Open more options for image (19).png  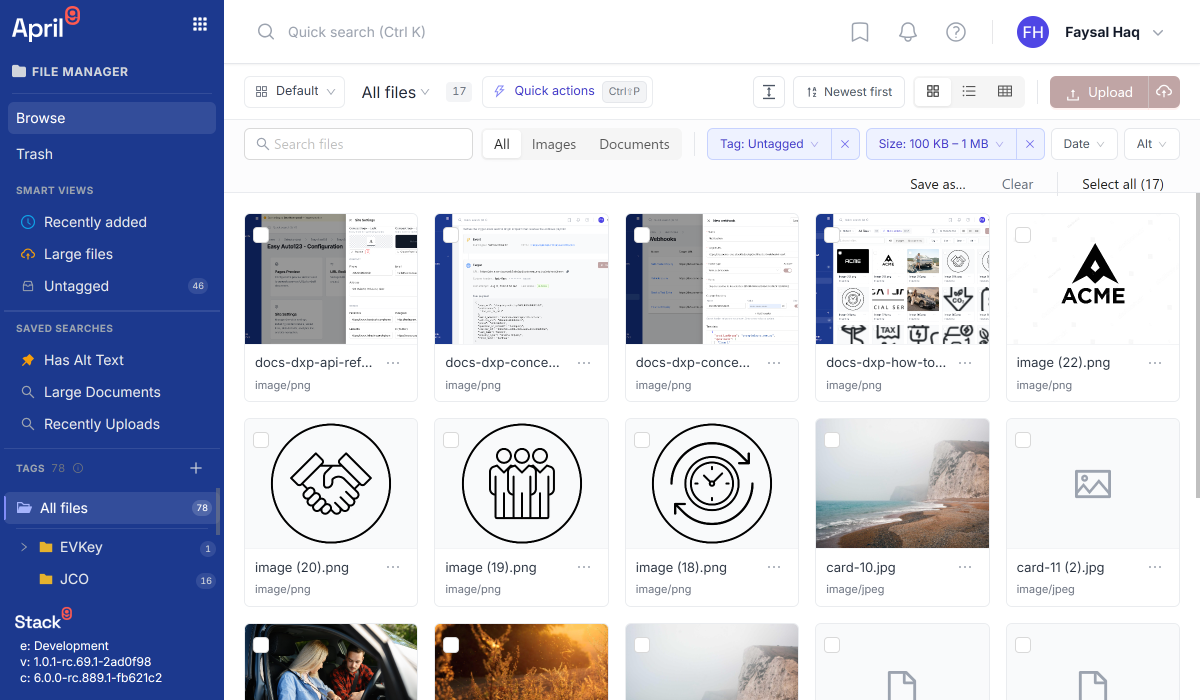[584, 567]
